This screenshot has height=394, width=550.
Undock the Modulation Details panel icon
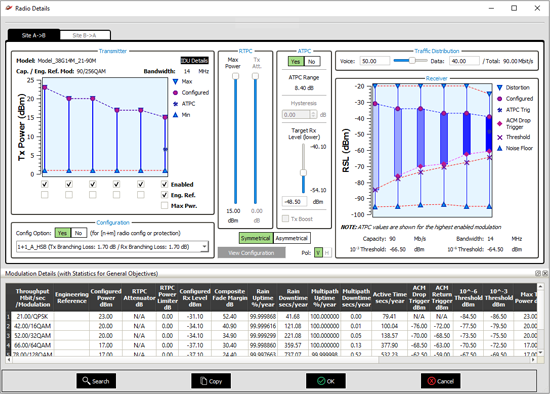538,273
